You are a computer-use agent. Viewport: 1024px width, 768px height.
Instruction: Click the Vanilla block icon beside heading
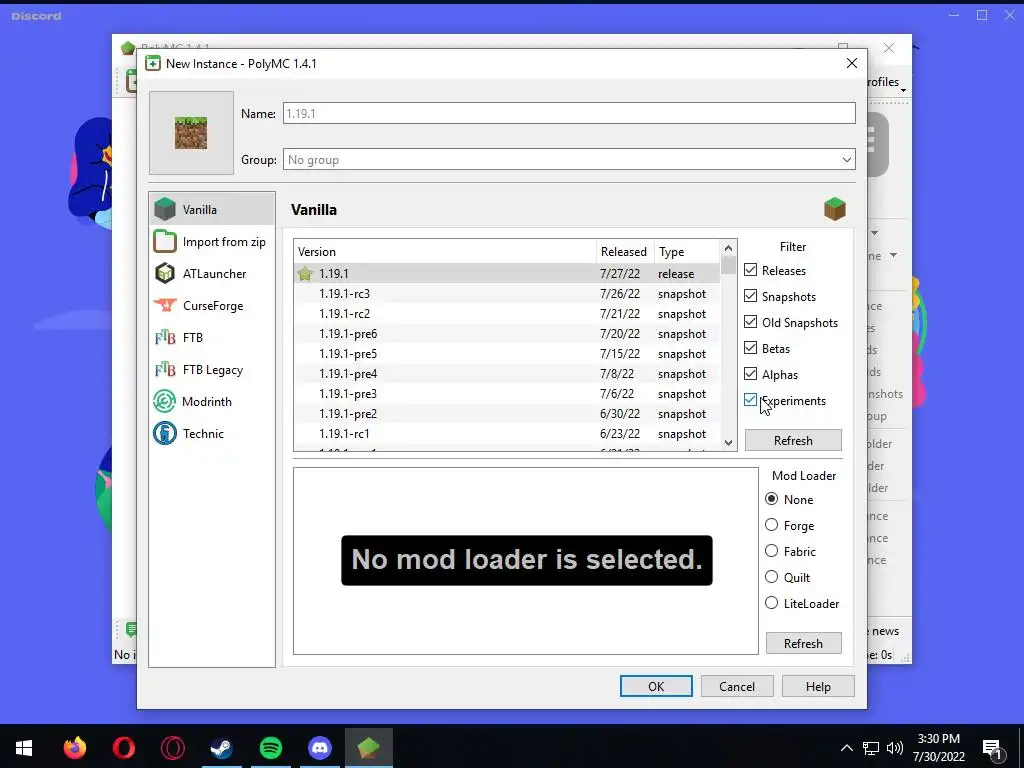coord(835,210)
